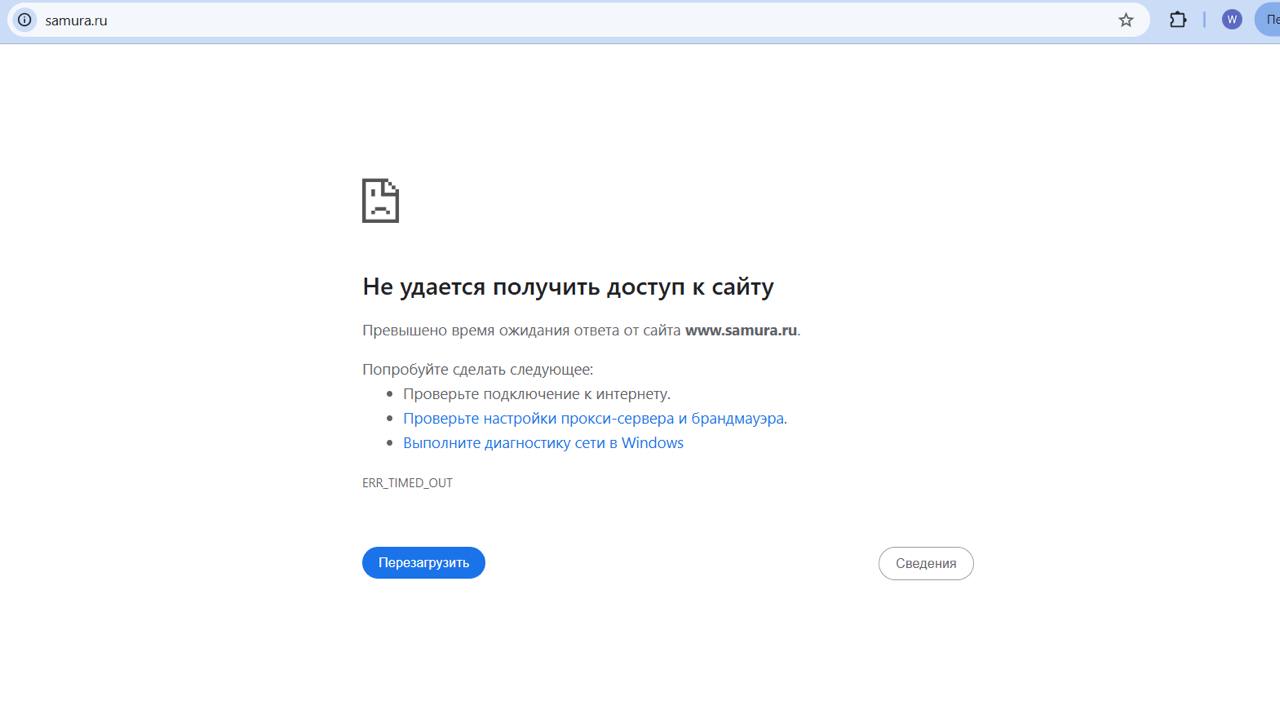Click the ERR_TIMED_OUT error code
The height and width of the screenshot is (706, 1280).
(407, 483)
